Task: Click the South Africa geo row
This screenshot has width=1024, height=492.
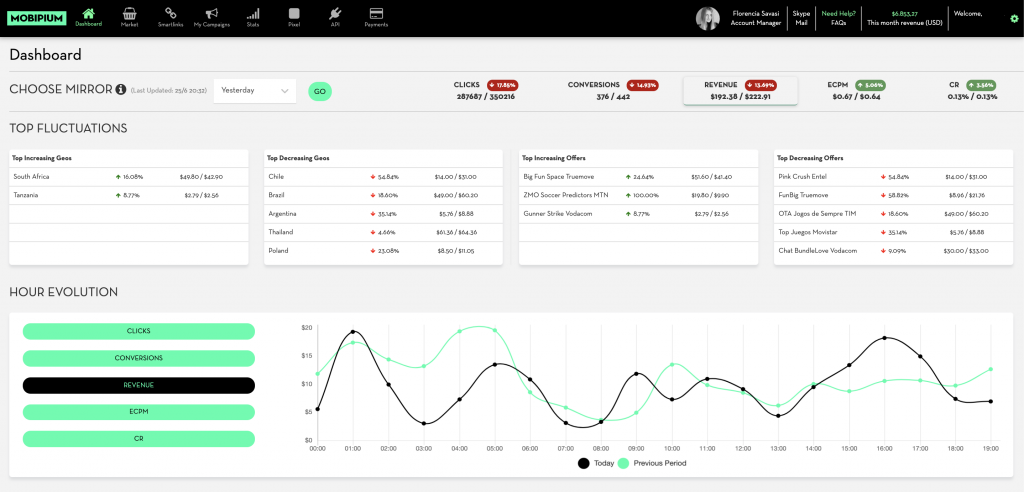Action: pos(129,177)
